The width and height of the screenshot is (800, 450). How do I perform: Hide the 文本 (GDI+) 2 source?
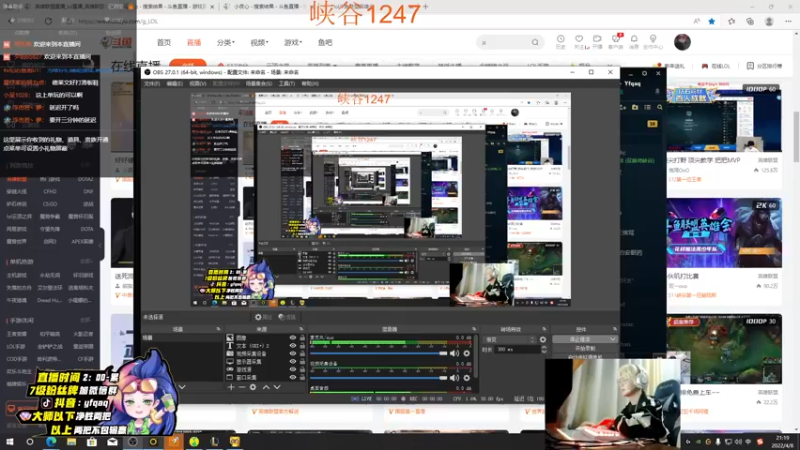tap(293, 345)
